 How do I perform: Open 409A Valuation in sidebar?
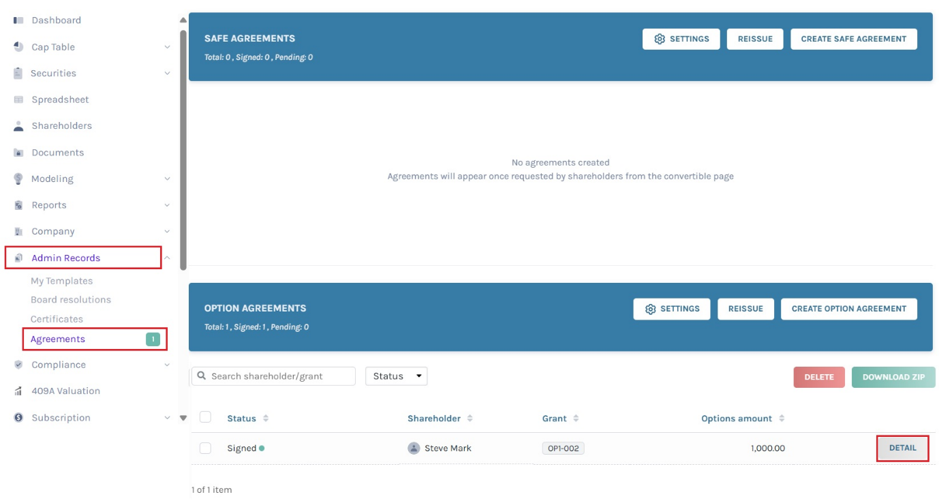point(66,391)
